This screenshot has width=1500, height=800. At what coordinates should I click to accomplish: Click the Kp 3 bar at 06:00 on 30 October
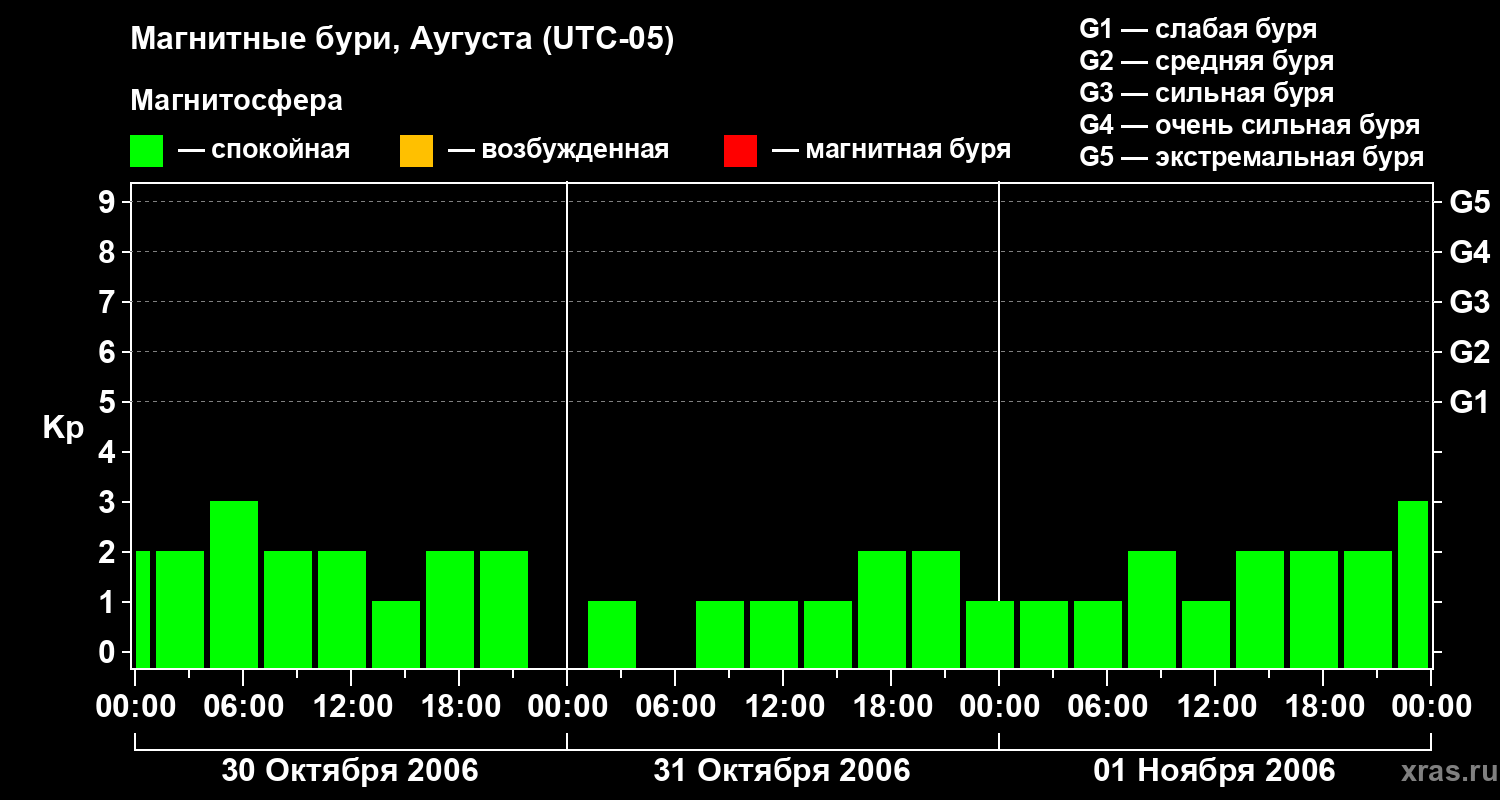(x=234, y=584)
